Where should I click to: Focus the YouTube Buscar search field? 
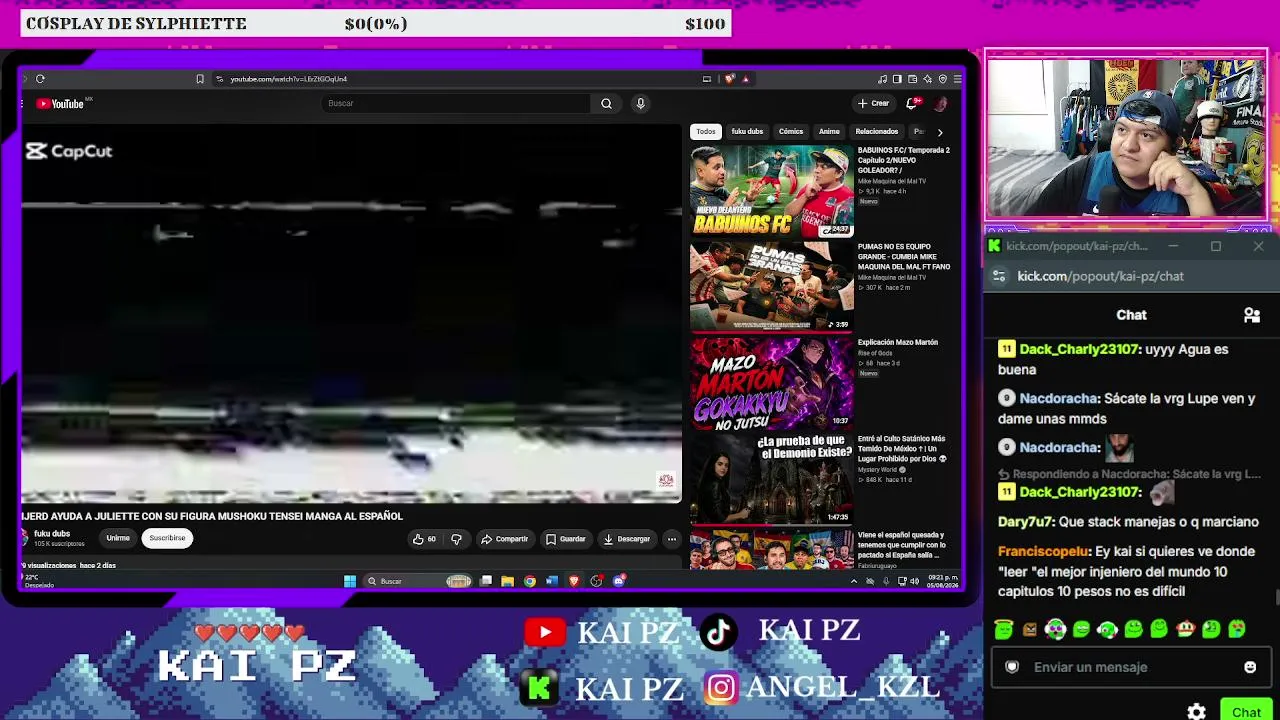pos(455,103)
